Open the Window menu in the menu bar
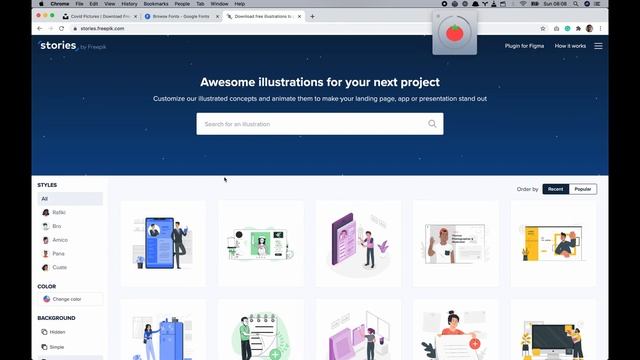Image resolution: width=640 pixels, height=360 pixels. (x=219, y=4)
